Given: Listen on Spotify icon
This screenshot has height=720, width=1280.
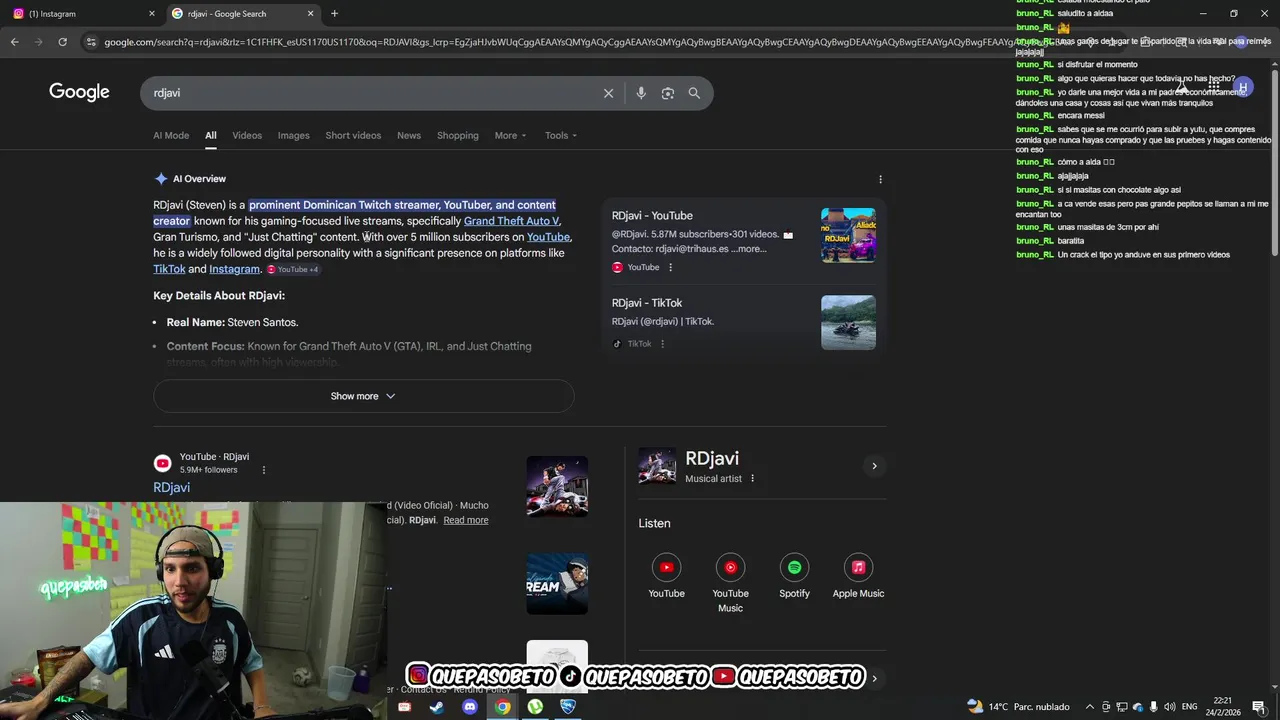Looking at the screenshot, I should (794, 567).
